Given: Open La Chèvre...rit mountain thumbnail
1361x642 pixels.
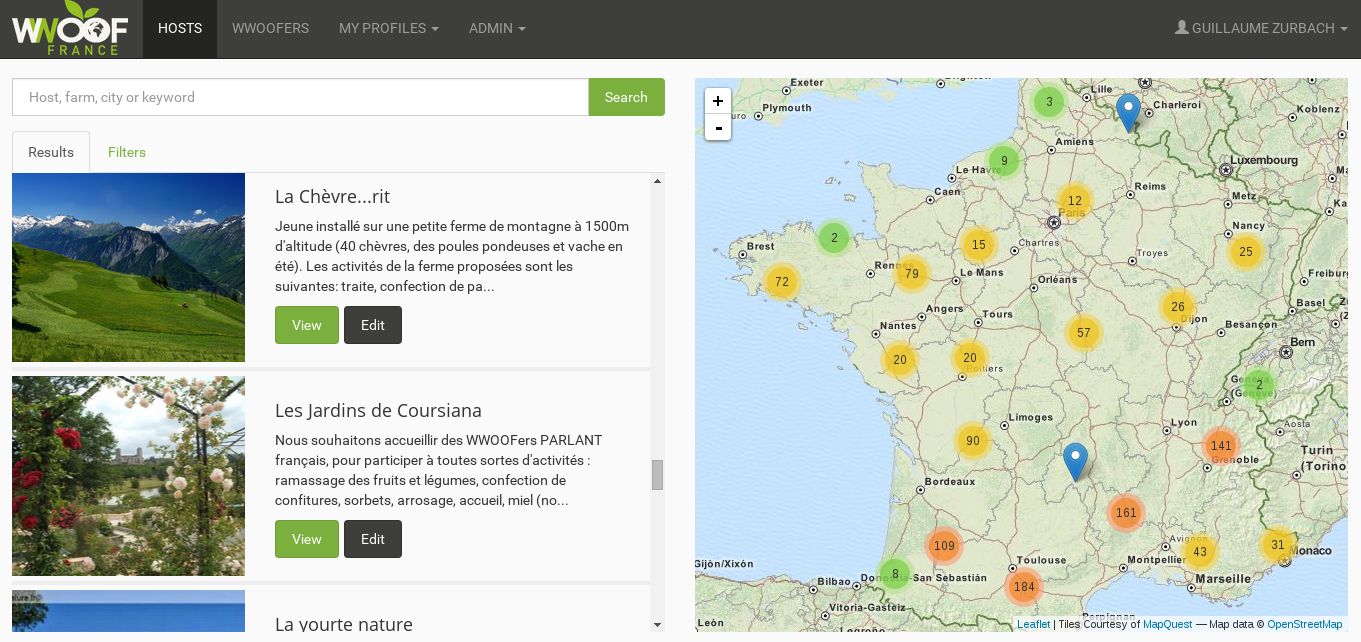Looking at the screenshot, I should point(128,267).
